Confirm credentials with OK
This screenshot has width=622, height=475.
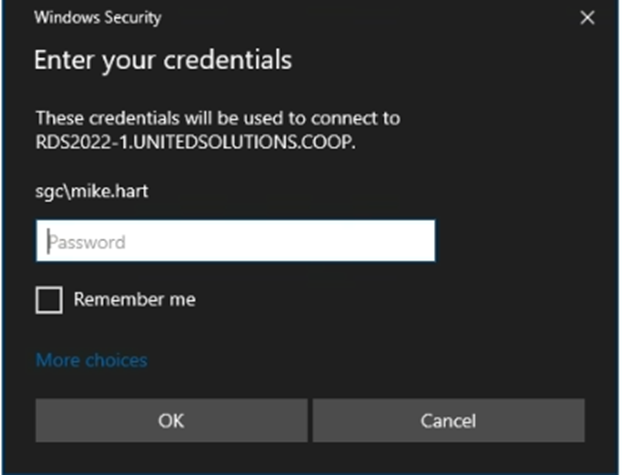[171, 421]
